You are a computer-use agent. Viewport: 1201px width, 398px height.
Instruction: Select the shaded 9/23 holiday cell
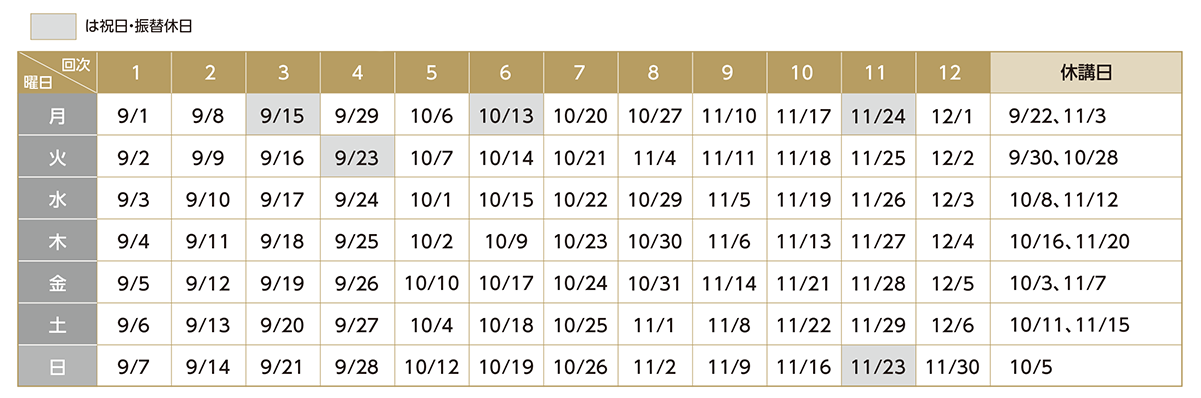[358, 157]
